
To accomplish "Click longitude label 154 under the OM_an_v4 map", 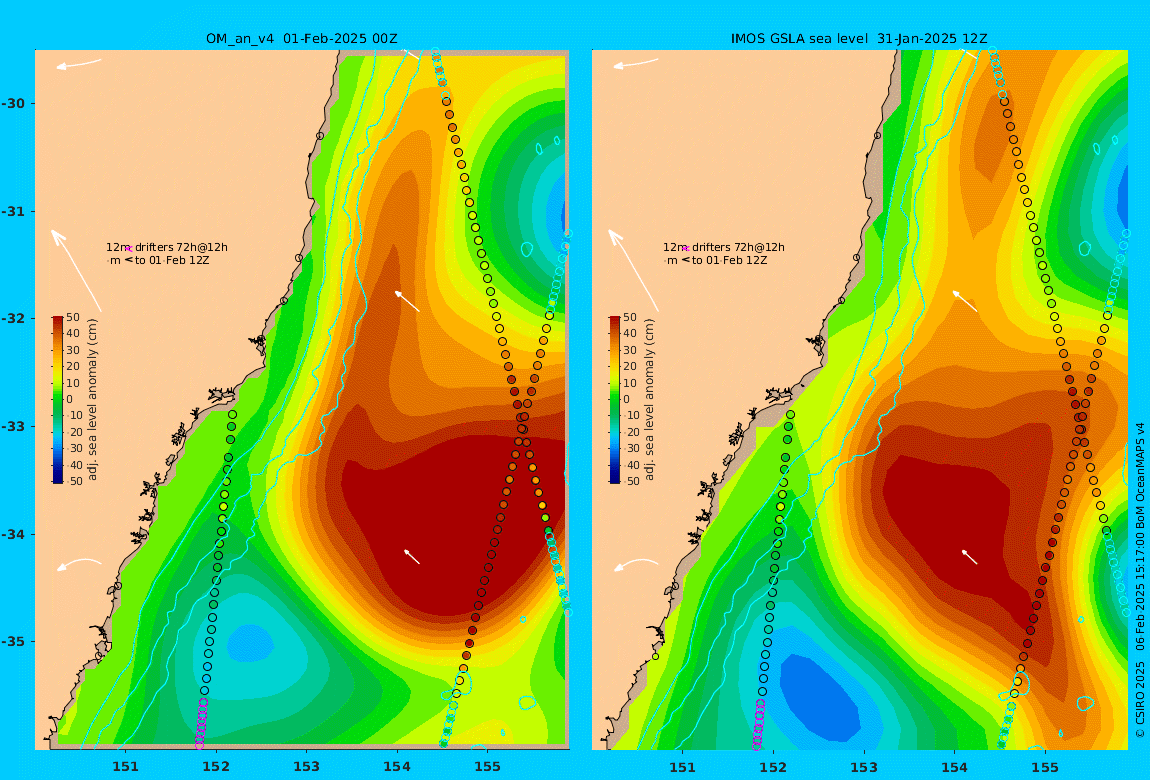I will [x=397, y=767].
